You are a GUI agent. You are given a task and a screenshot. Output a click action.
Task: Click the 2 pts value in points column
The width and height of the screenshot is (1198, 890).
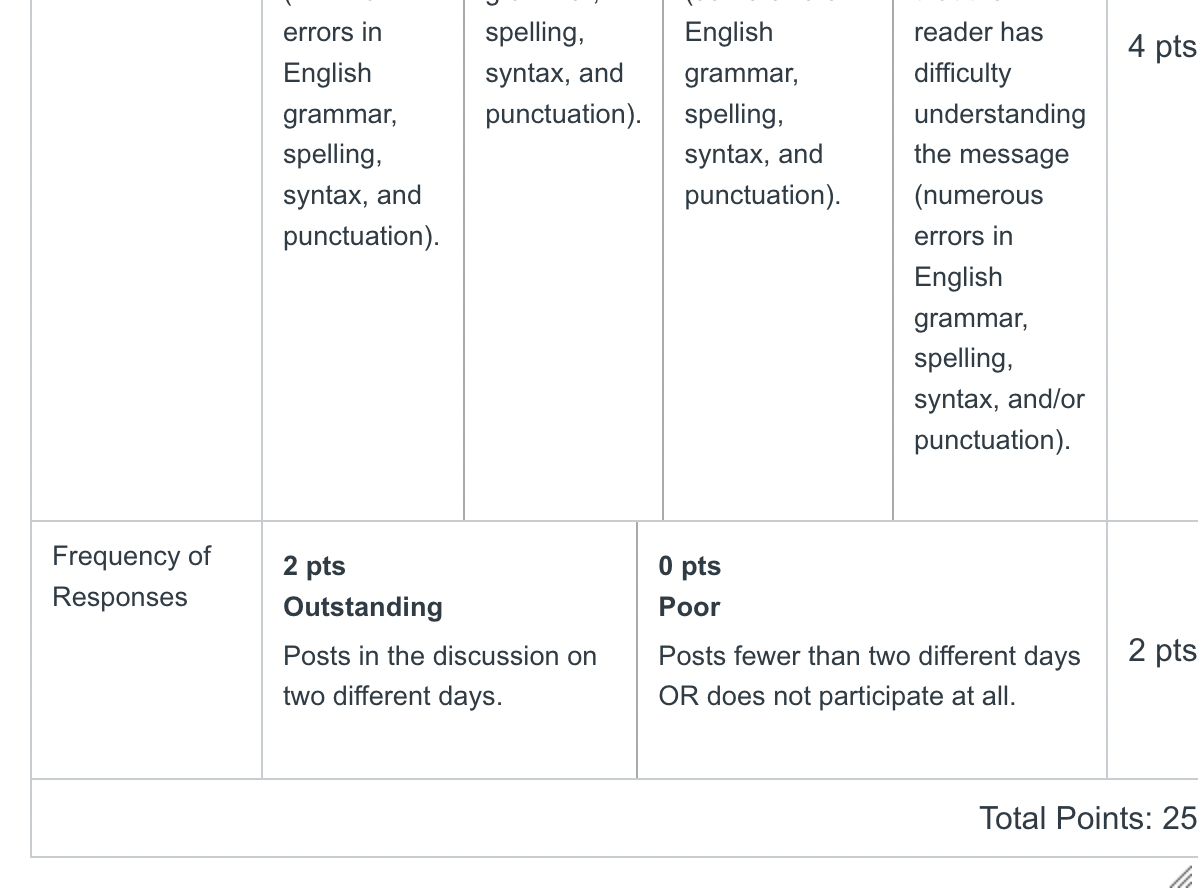coord(1162,651)
